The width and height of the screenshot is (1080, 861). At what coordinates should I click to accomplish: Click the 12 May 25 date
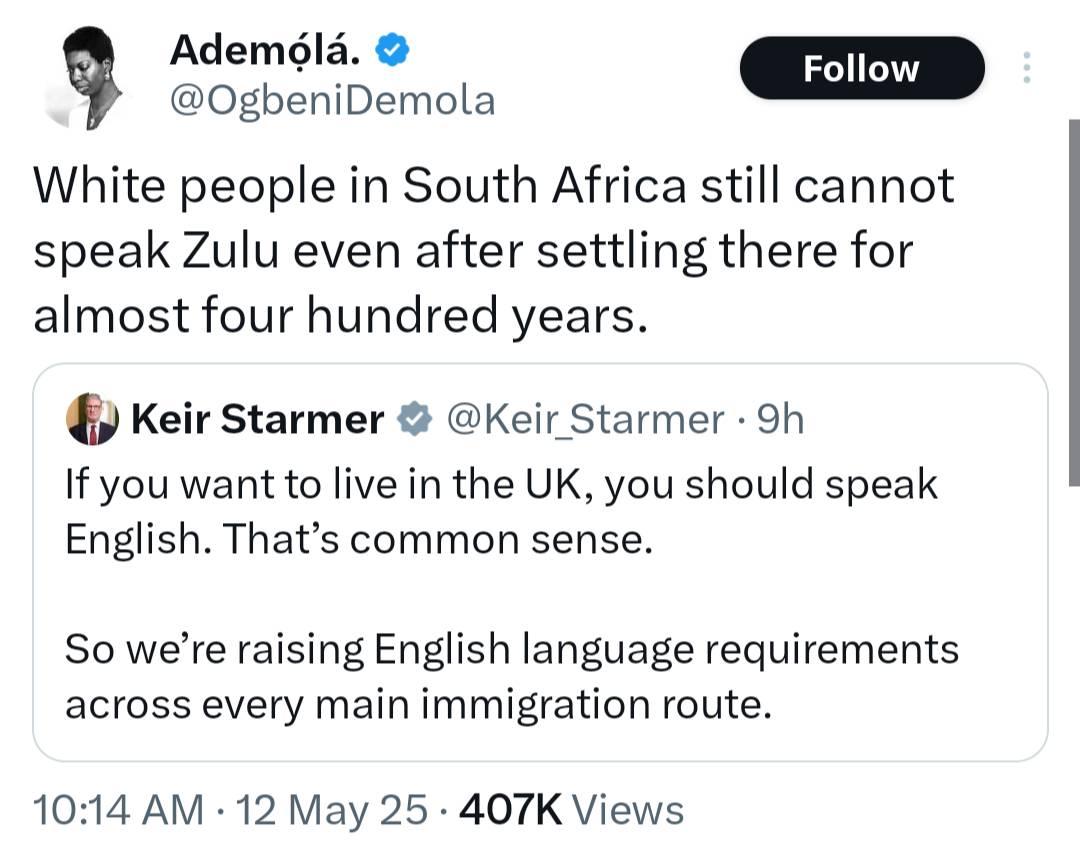(x=331, y=809)
